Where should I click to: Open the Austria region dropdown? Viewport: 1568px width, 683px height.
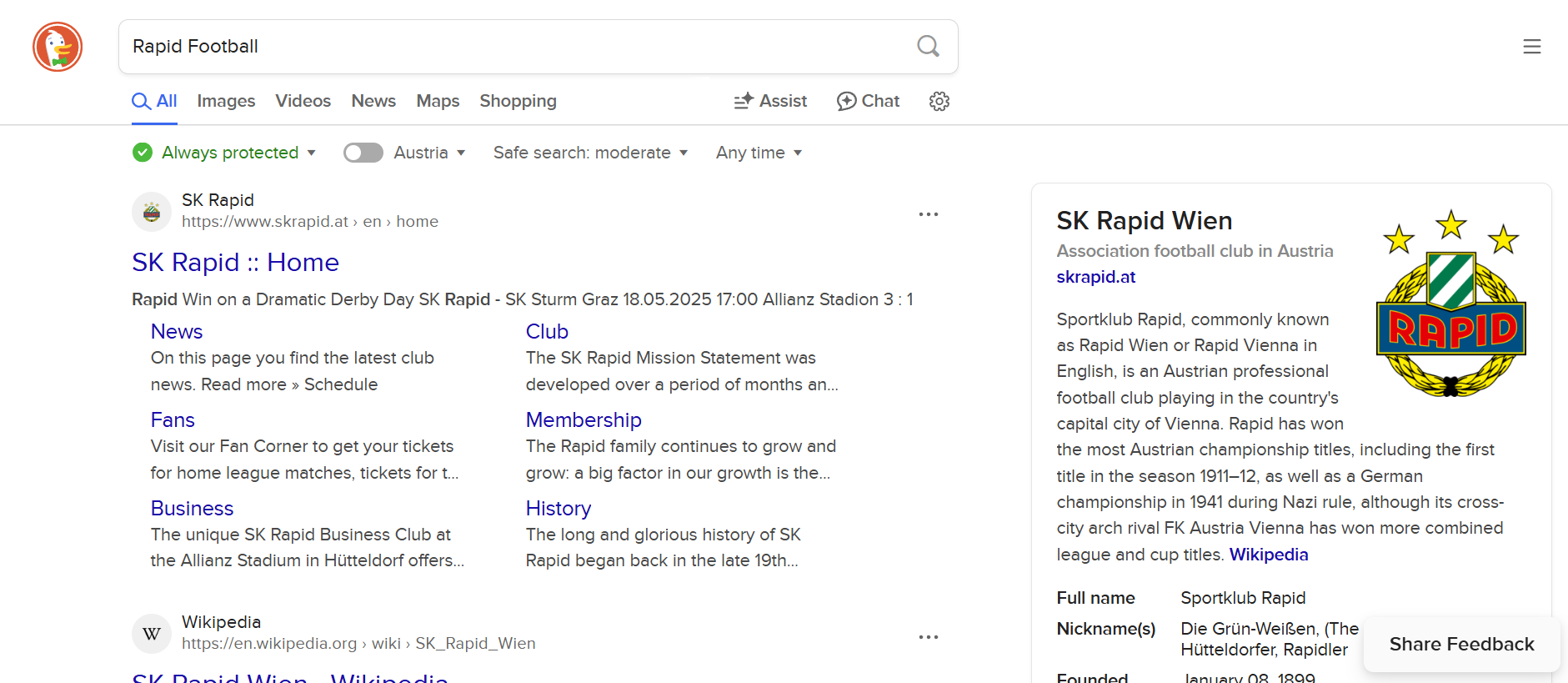click(x=428, y=153)
